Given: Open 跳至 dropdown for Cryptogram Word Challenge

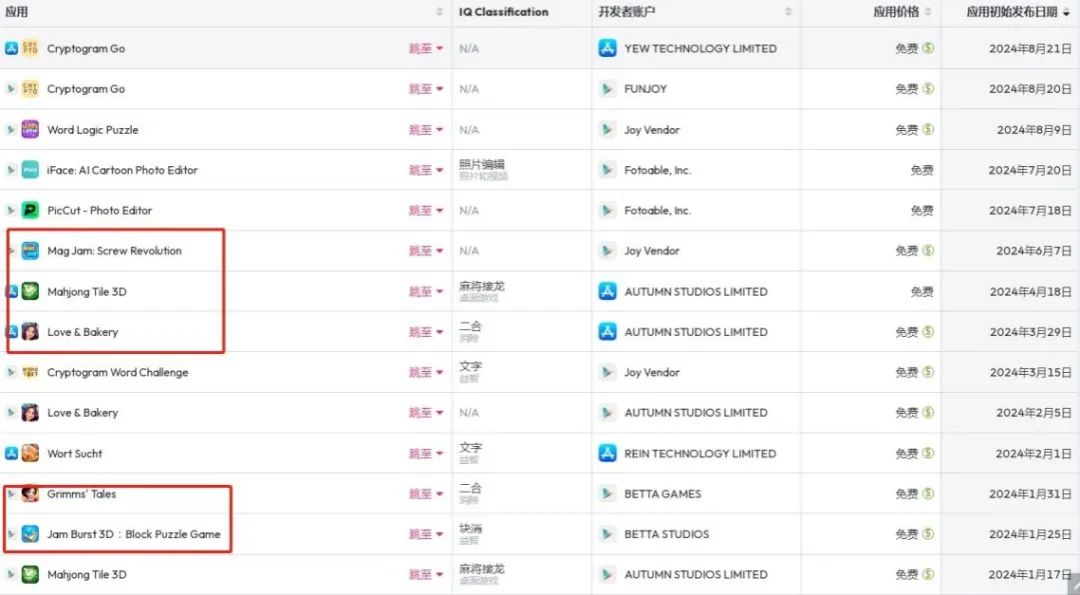Looking at the screenshot, I should [426, 372].
